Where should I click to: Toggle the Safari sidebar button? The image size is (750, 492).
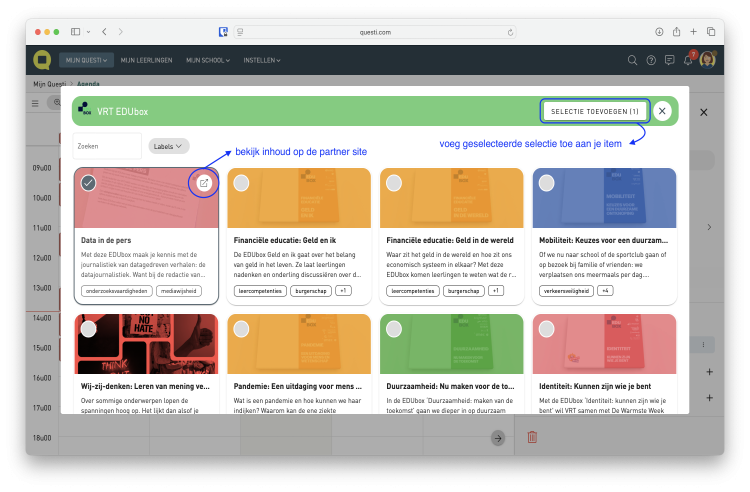click(76, 32)
